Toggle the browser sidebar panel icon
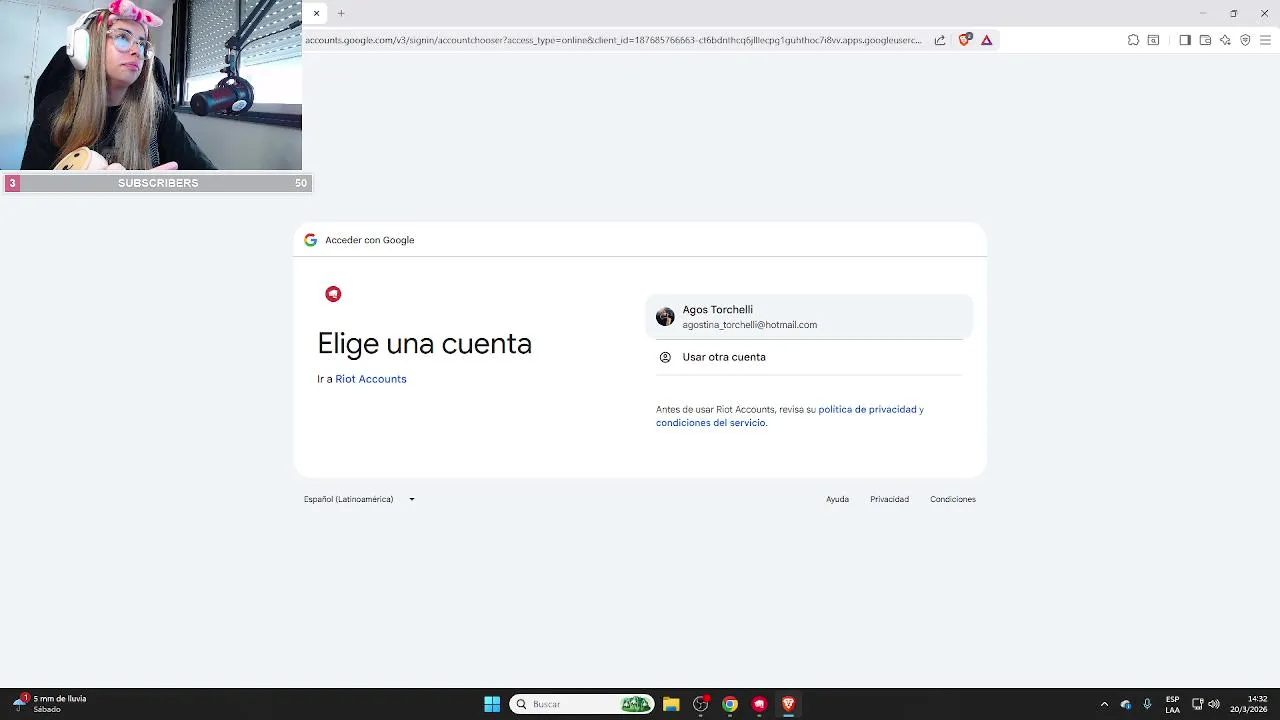The width and height of the screenshot is (1280, 720). pyautogui.click(x=1185, y=40)
